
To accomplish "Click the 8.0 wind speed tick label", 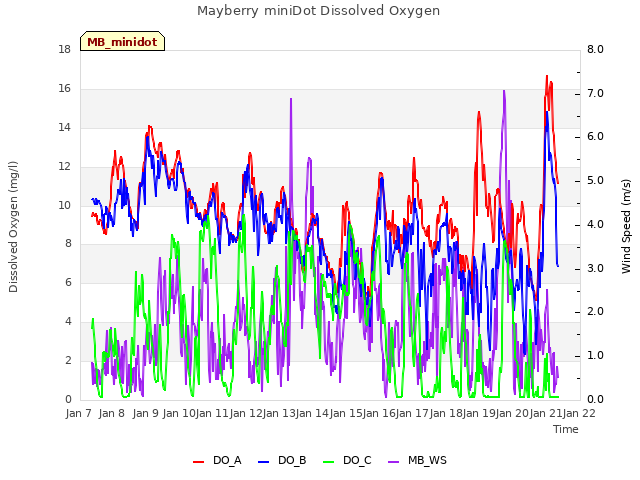I will point(595,50).
